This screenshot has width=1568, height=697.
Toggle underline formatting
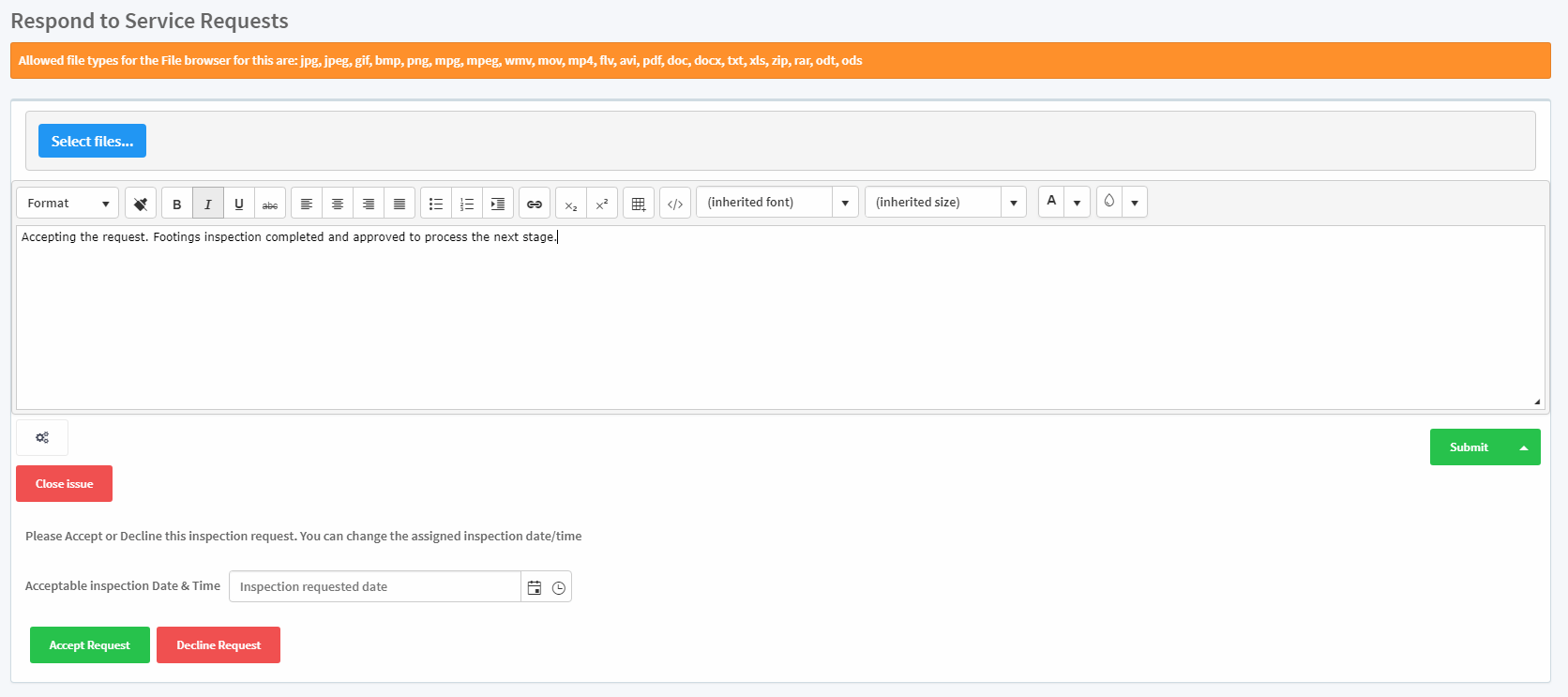238,204
